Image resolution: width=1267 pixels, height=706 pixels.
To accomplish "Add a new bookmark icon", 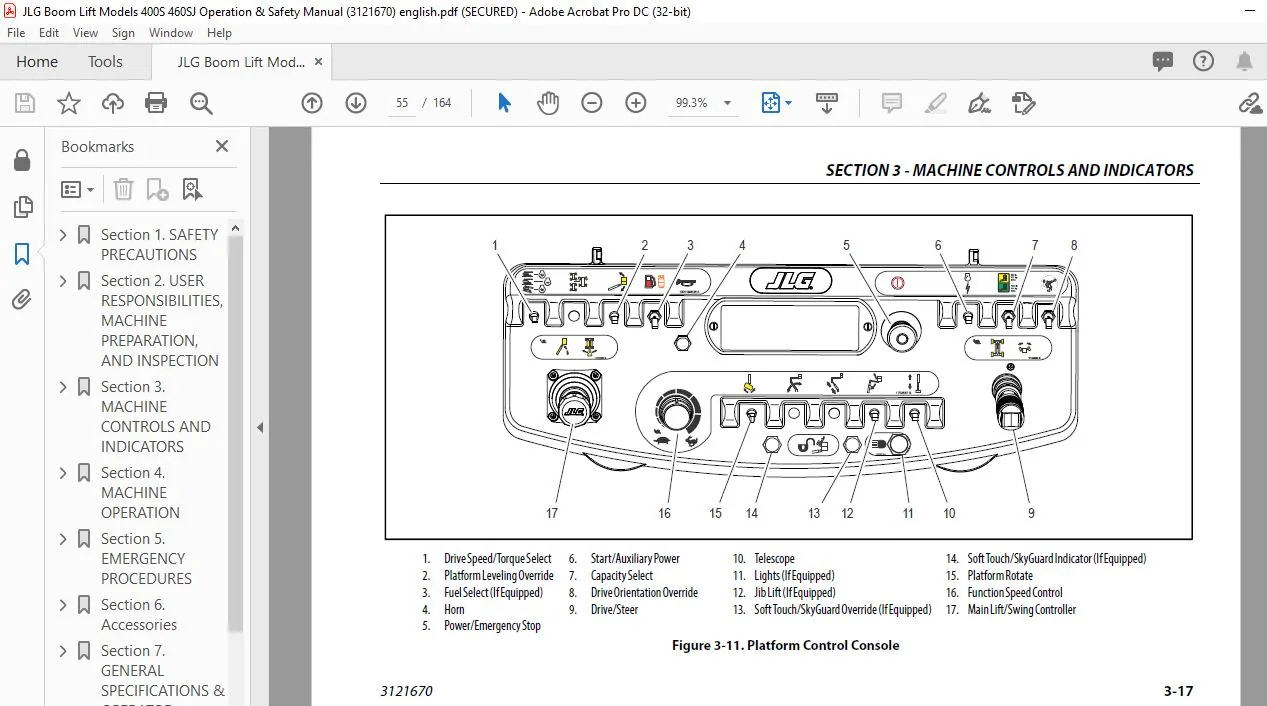I will pyautogui.click(x=157, y=189).
